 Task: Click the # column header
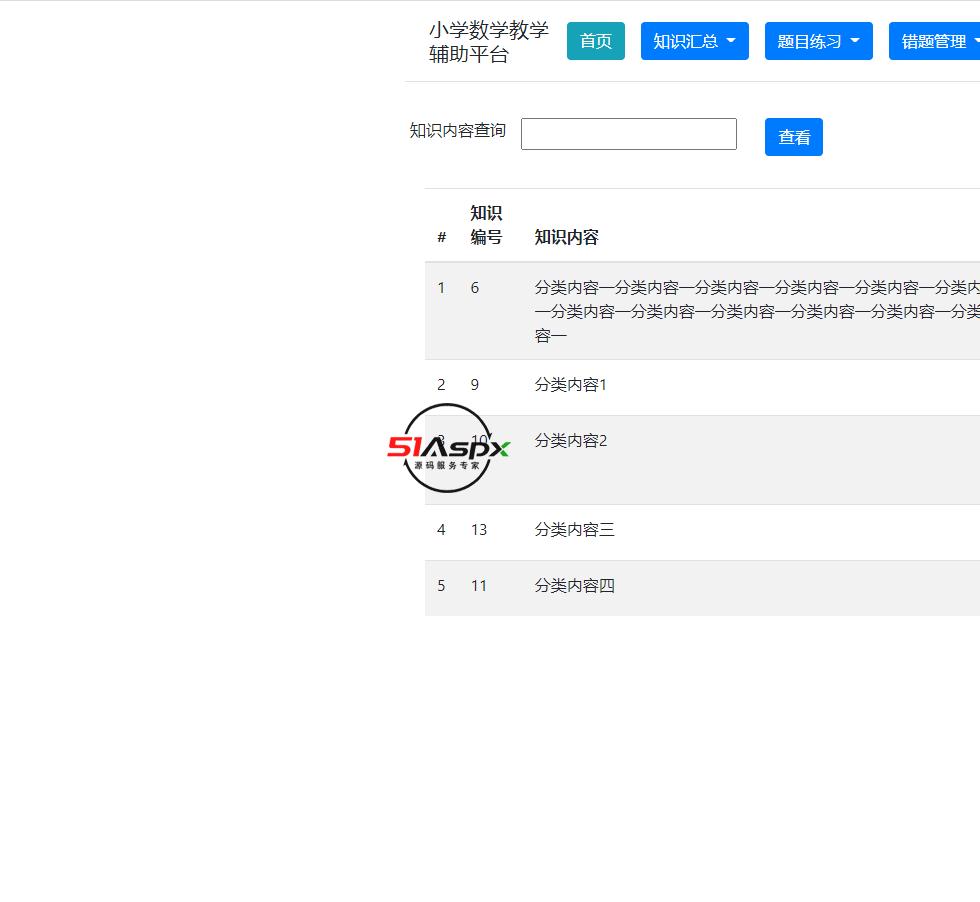(441, 237)
